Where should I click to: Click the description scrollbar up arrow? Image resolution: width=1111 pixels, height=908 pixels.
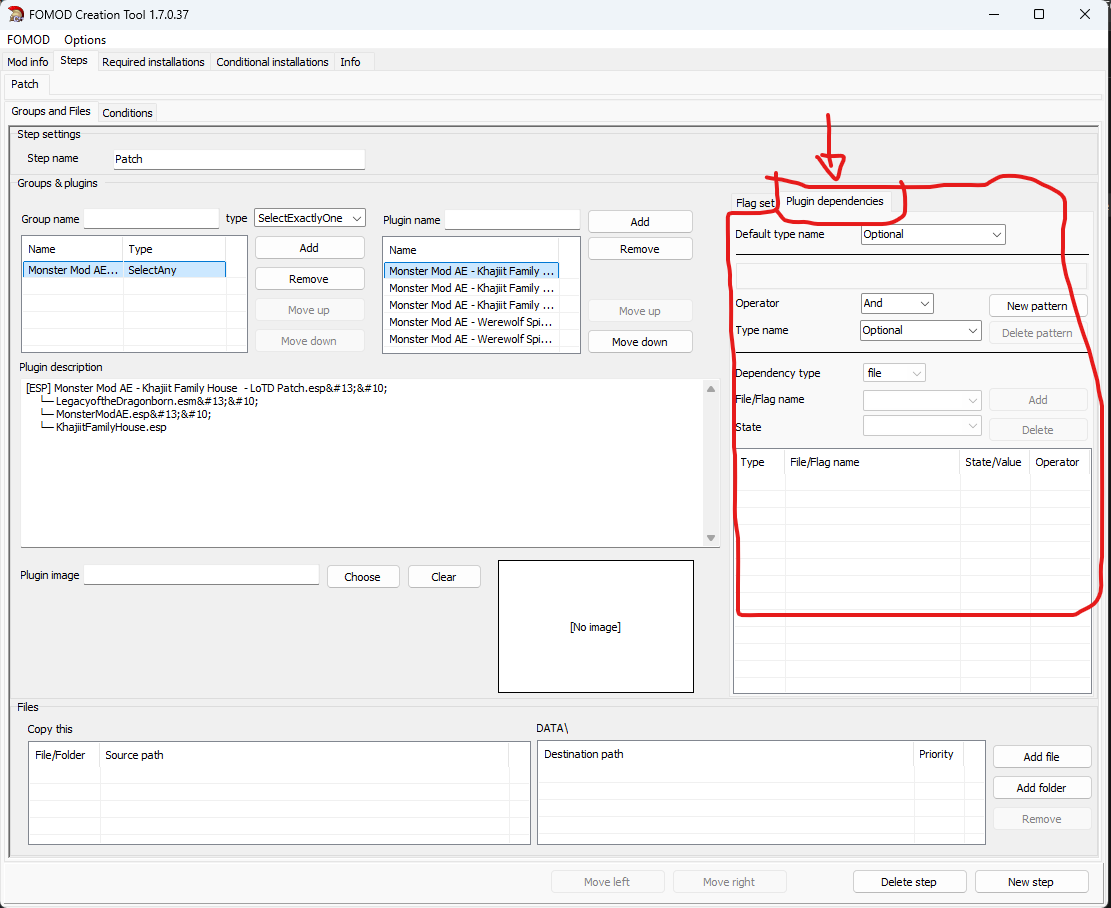click(x=711, y=388)
